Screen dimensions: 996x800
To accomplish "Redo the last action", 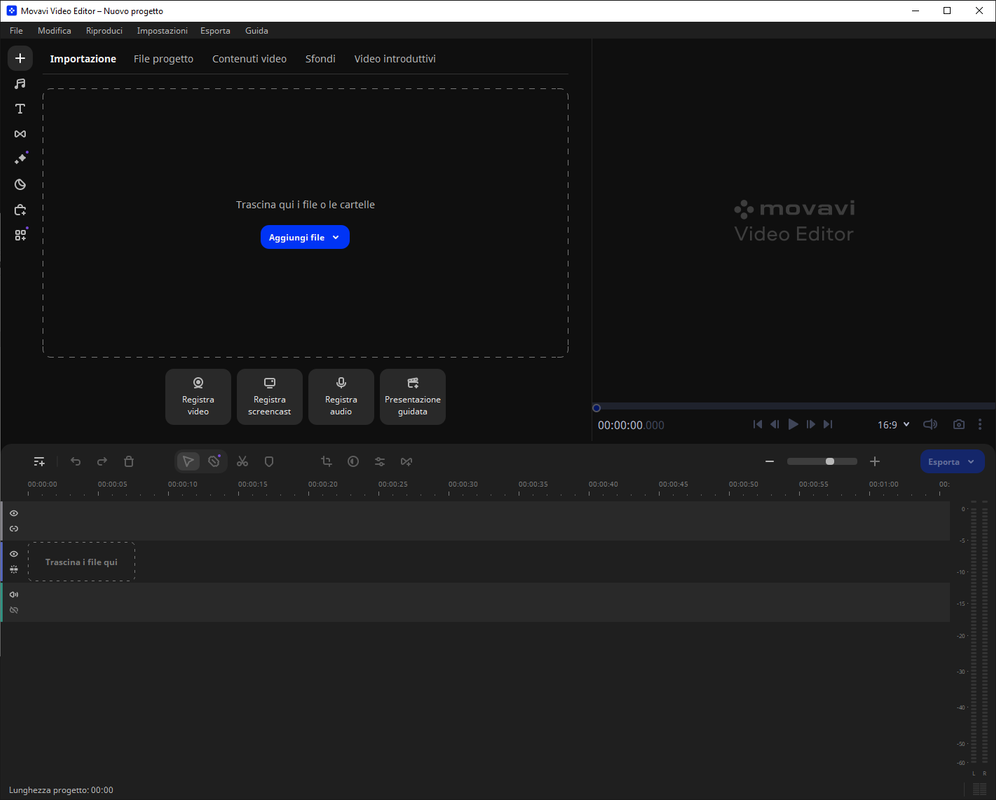I will [x=102, y=461].
